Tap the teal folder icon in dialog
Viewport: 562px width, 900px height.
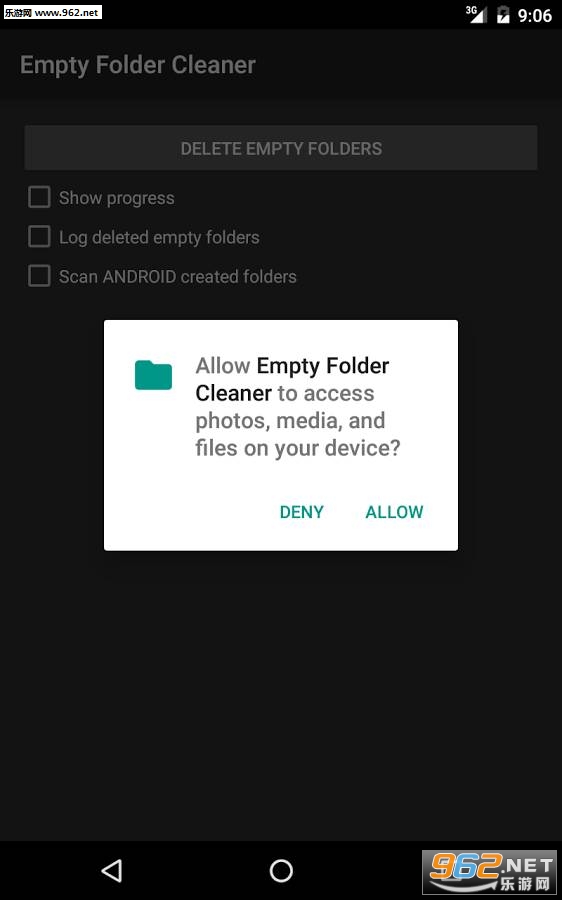[153, 375]
